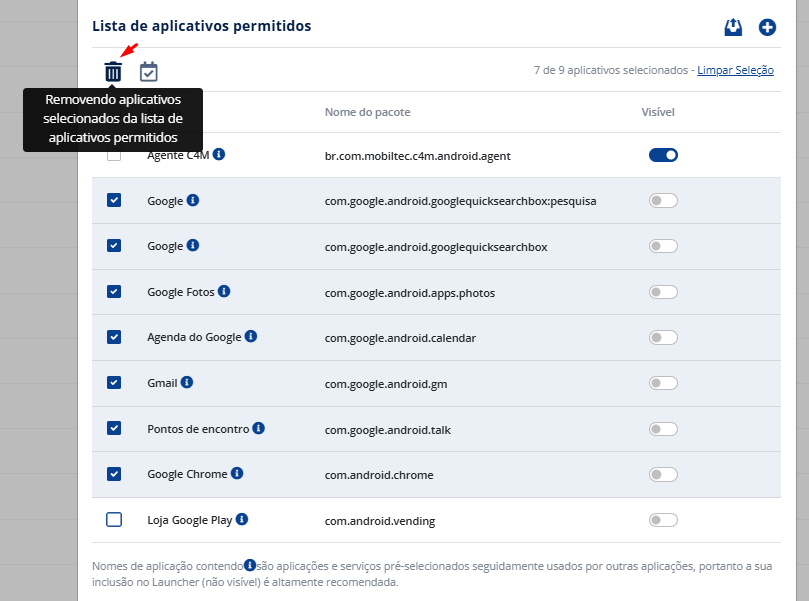Open info icon beside Google Chrome

pyautogui.click(x=237, y=473)
